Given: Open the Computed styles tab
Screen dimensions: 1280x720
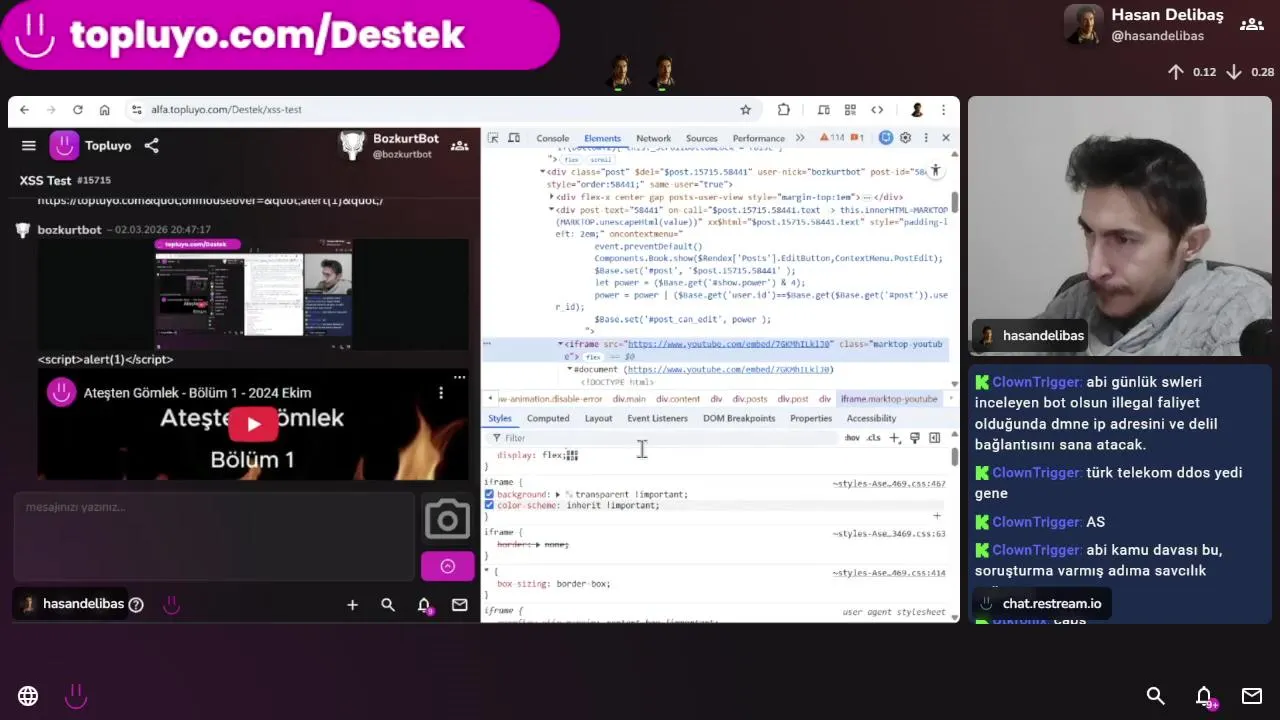Looking at the screenshot, I should [x=548, y=418].
